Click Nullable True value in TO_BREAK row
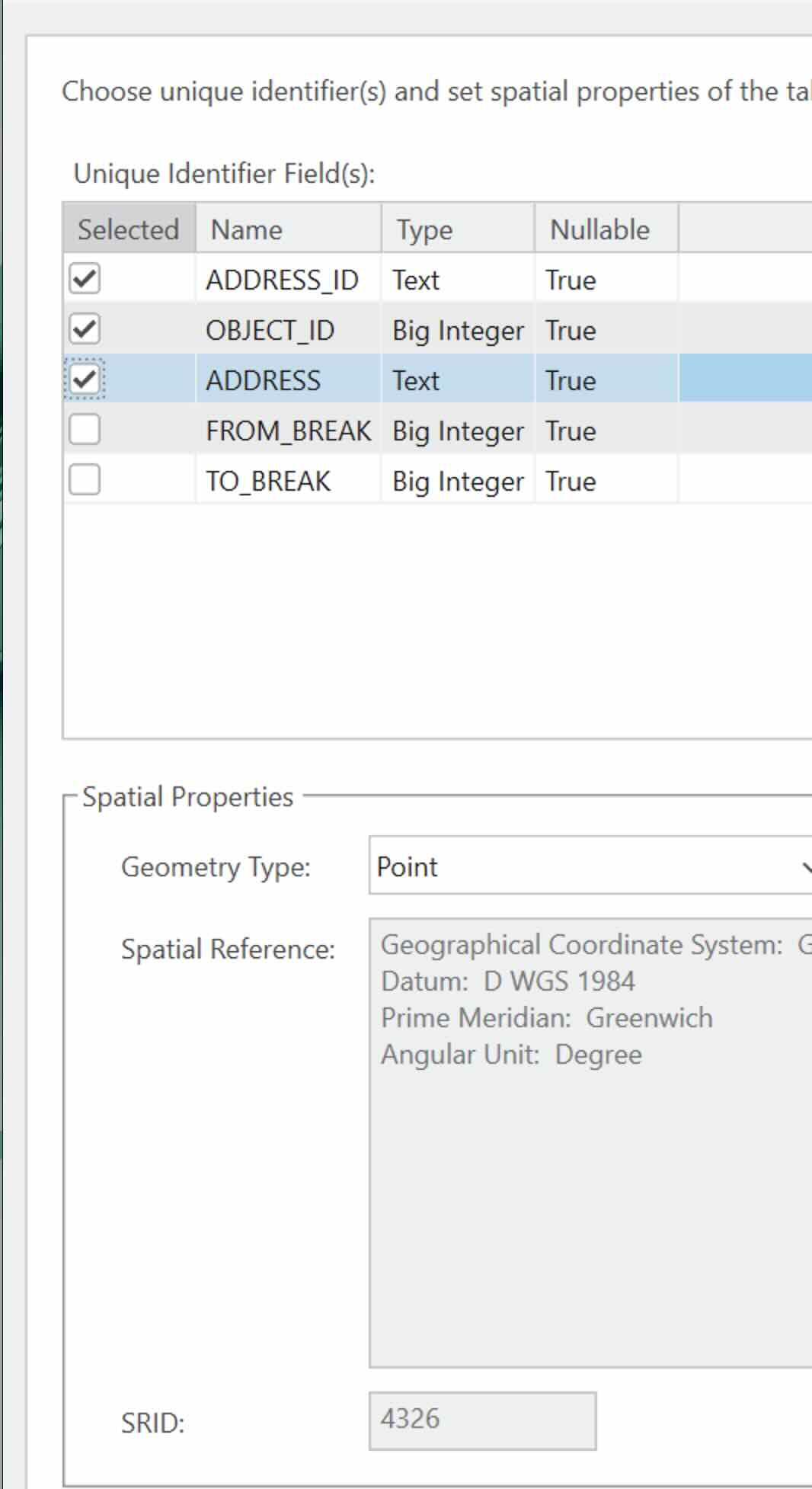 click(x=571, y=481)
